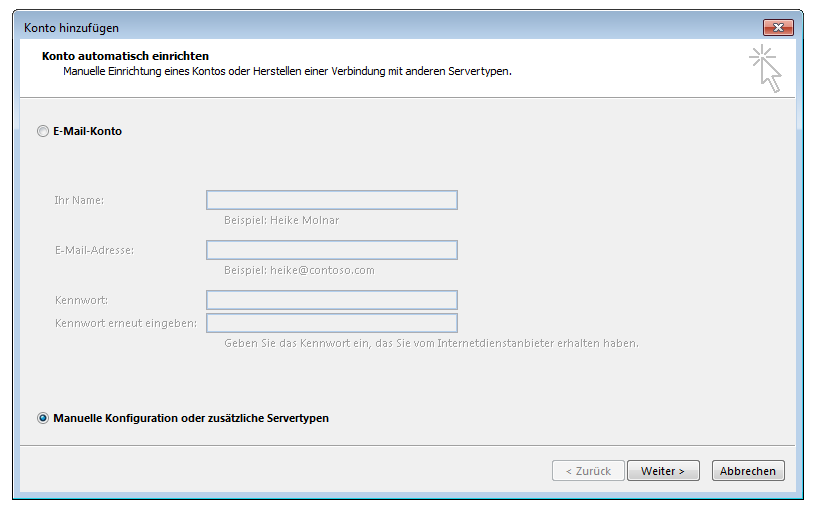
Task: Click the E-Mail-Adresse label
Action: pos(94,250)
